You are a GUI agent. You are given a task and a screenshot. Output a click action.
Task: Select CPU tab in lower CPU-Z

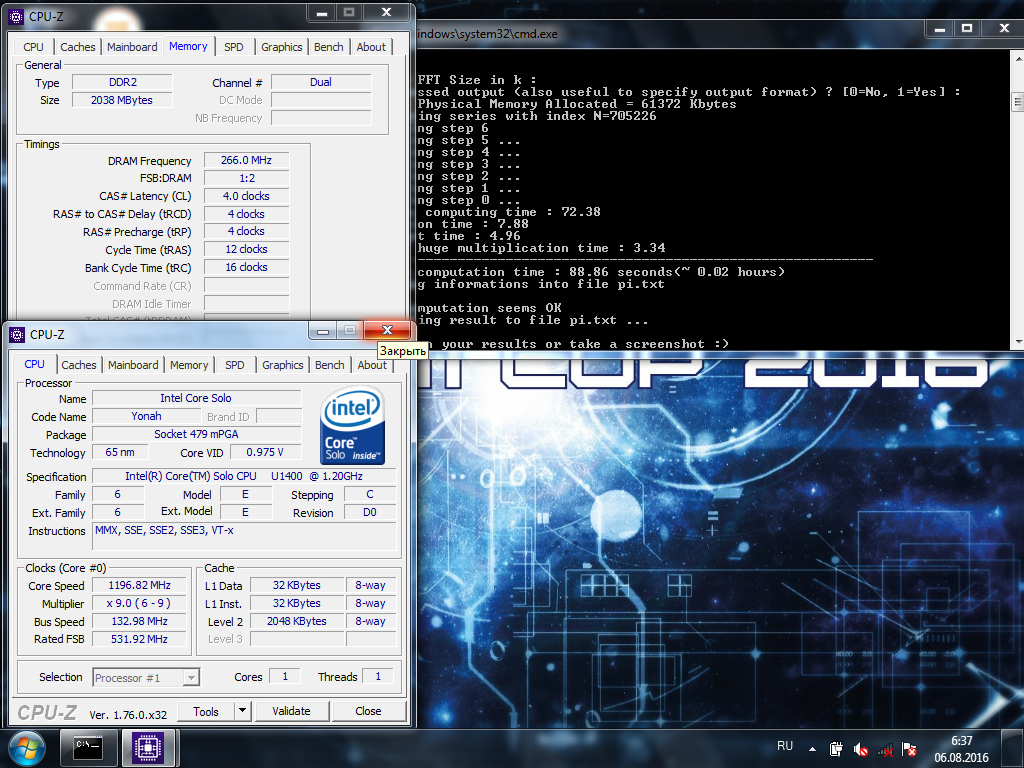[35, 364]
